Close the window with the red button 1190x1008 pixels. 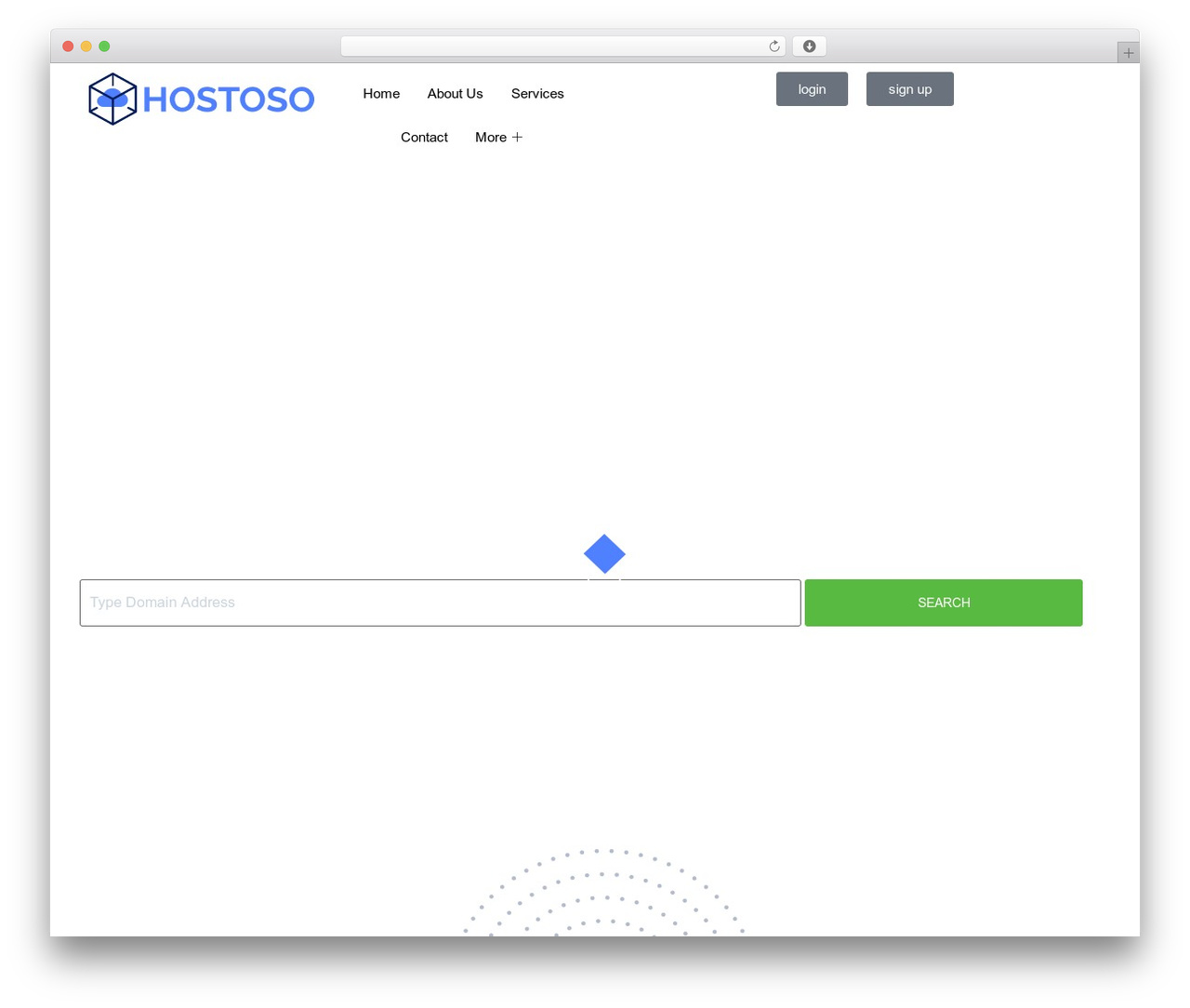click(x=68, y=46)
